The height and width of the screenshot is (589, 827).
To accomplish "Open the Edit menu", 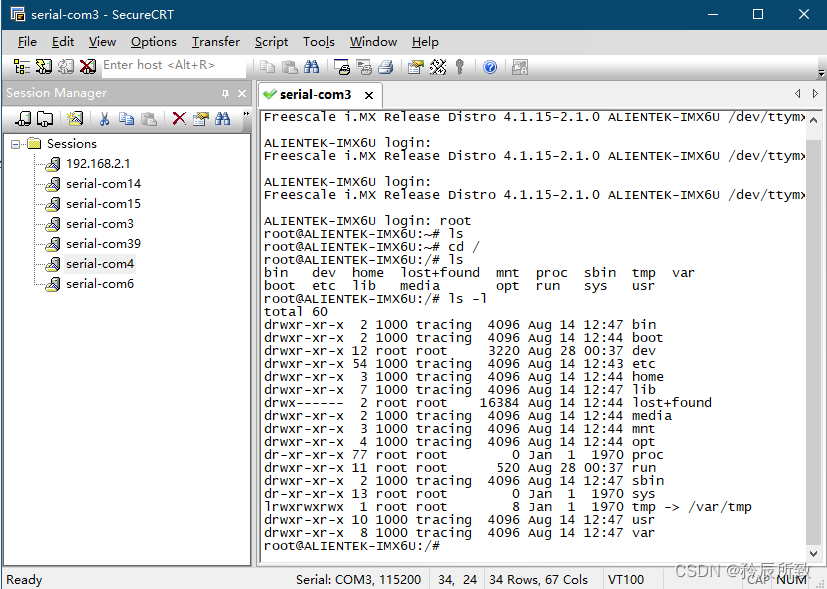I will click(x=63, y=42).
